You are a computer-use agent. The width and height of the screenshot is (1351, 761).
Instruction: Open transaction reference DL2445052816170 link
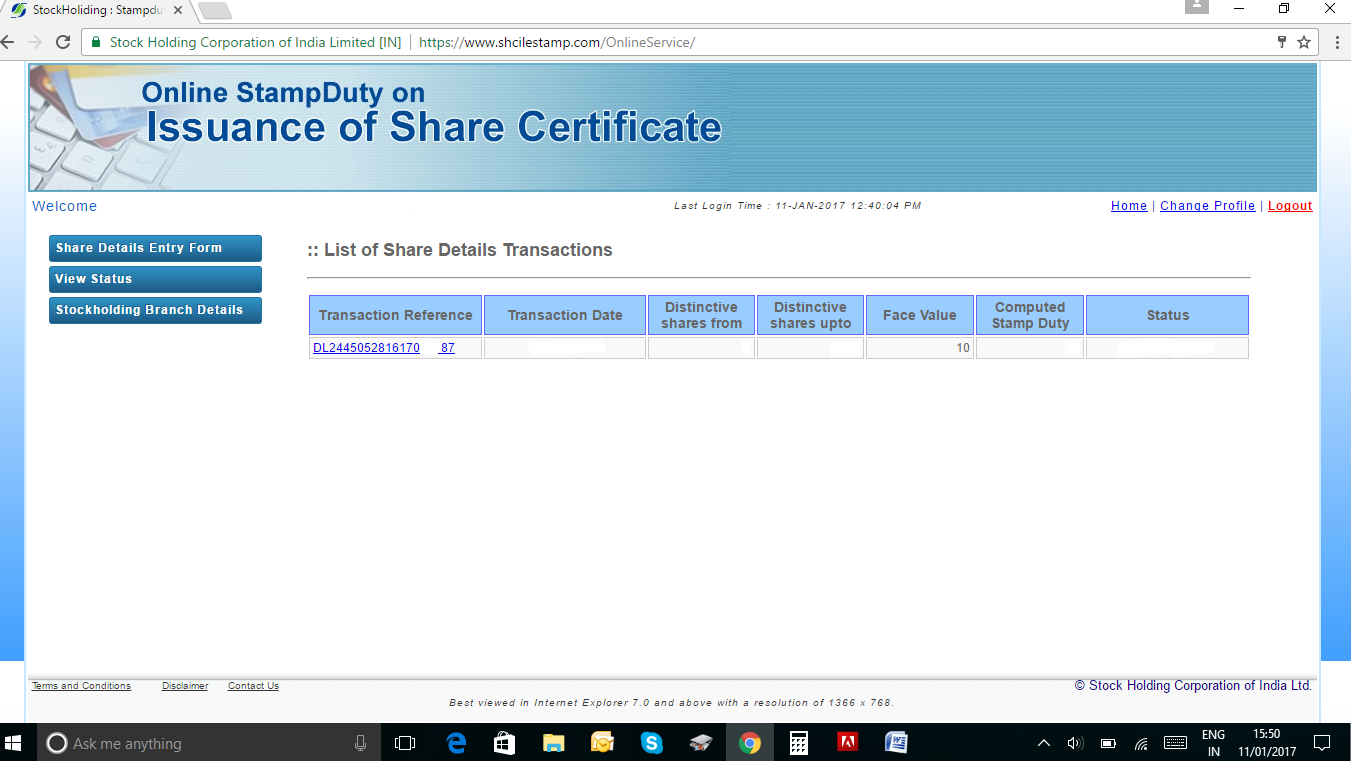(x=366, y=348)
